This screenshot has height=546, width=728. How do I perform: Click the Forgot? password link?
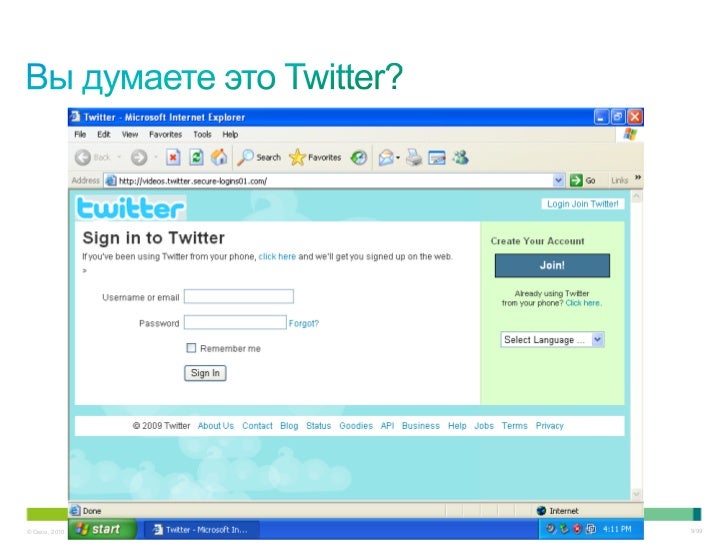click(304, 323)
